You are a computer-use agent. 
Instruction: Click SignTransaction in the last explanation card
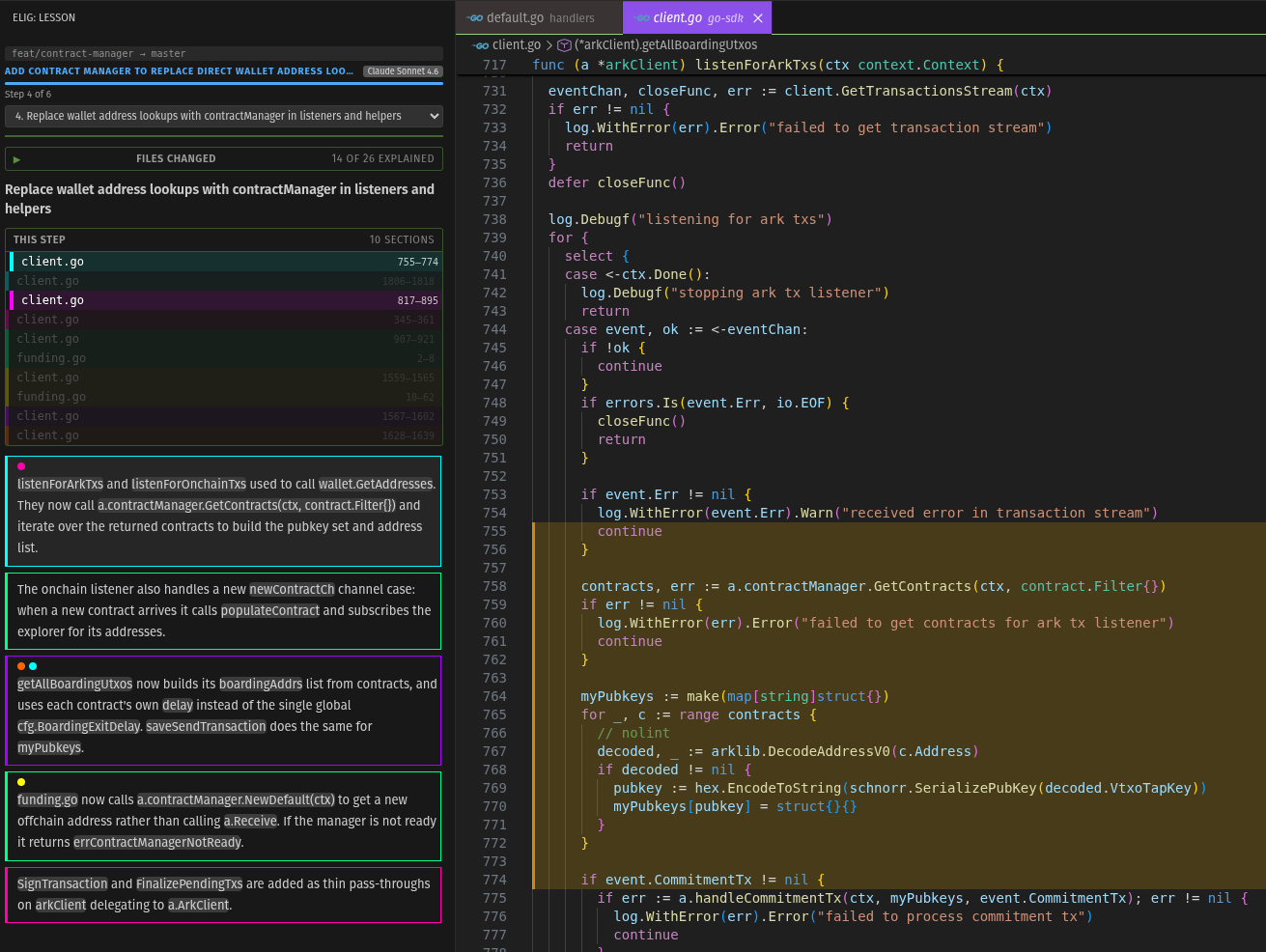[x=63, y=883]
